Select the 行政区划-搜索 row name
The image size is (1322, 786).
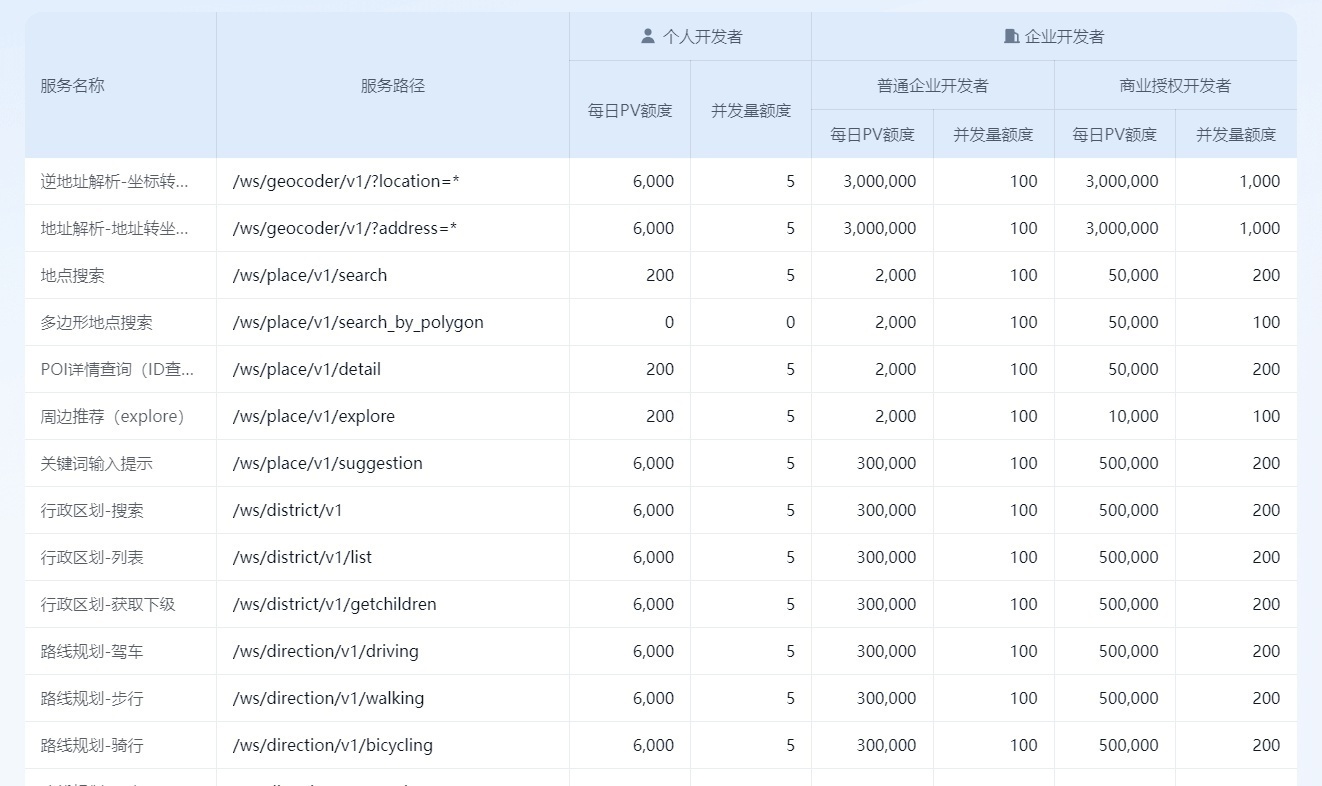click(92, 510)
